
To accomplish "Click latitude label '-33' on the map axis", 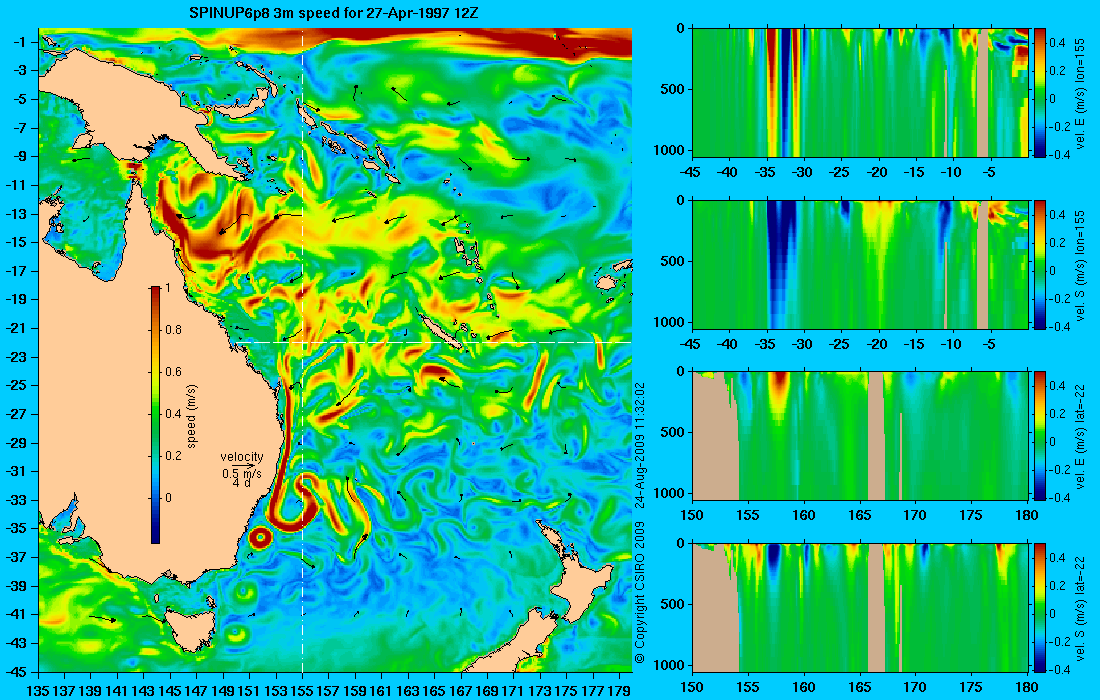I will pyautogui.click(x=18, y=499).
